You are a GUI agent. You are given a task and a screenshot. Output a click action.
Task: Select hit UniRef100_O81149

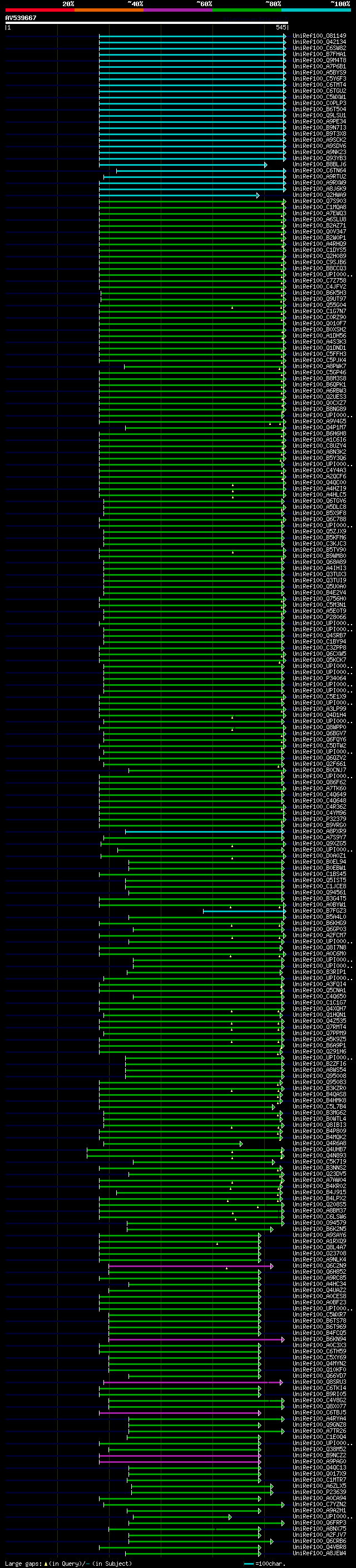(x=319, y=36)
